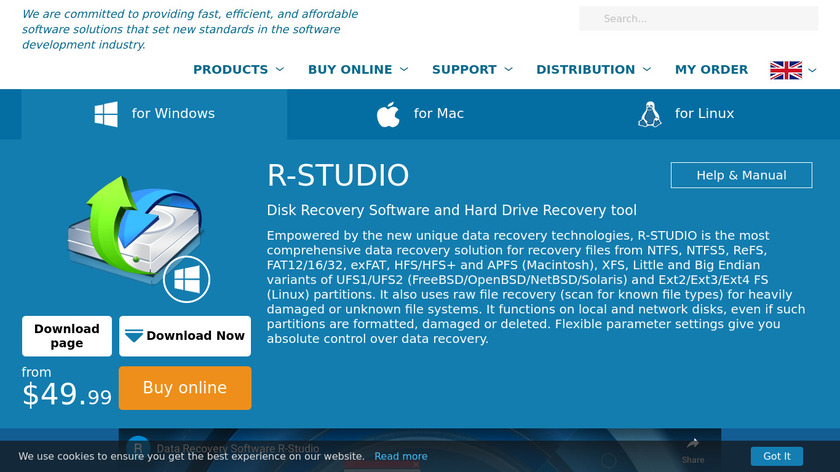Open the BUY ONLINE dropdown
The image size is (840, 472).
pyautogui.click(x=358, y=70)
